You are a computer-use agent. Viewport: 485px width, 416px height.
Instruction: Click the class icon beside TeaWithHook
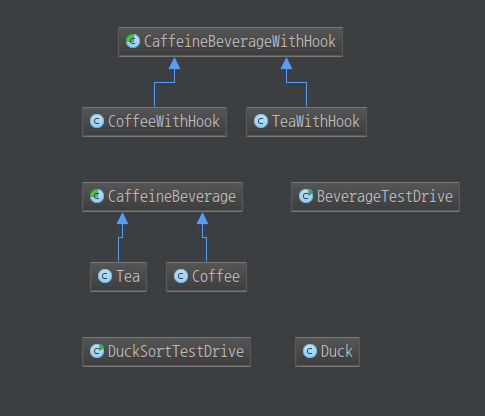point(261,121)
